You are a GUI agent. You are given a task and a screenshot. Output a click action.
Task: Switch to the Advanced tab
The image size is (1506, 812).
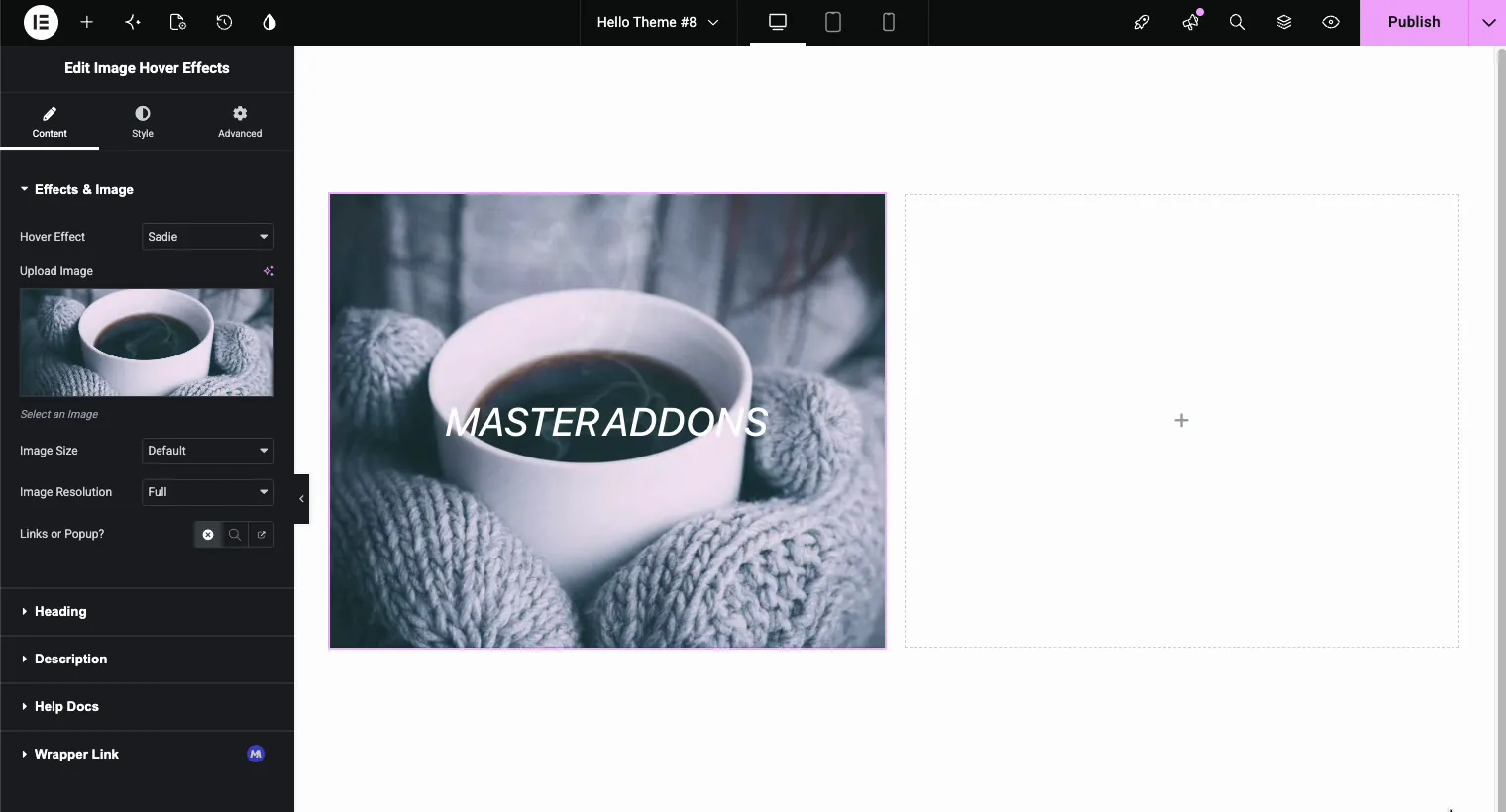240,122
